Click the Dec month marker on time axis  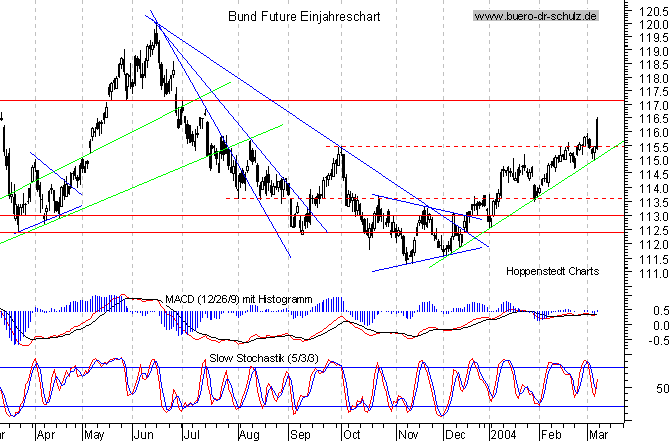454,436
